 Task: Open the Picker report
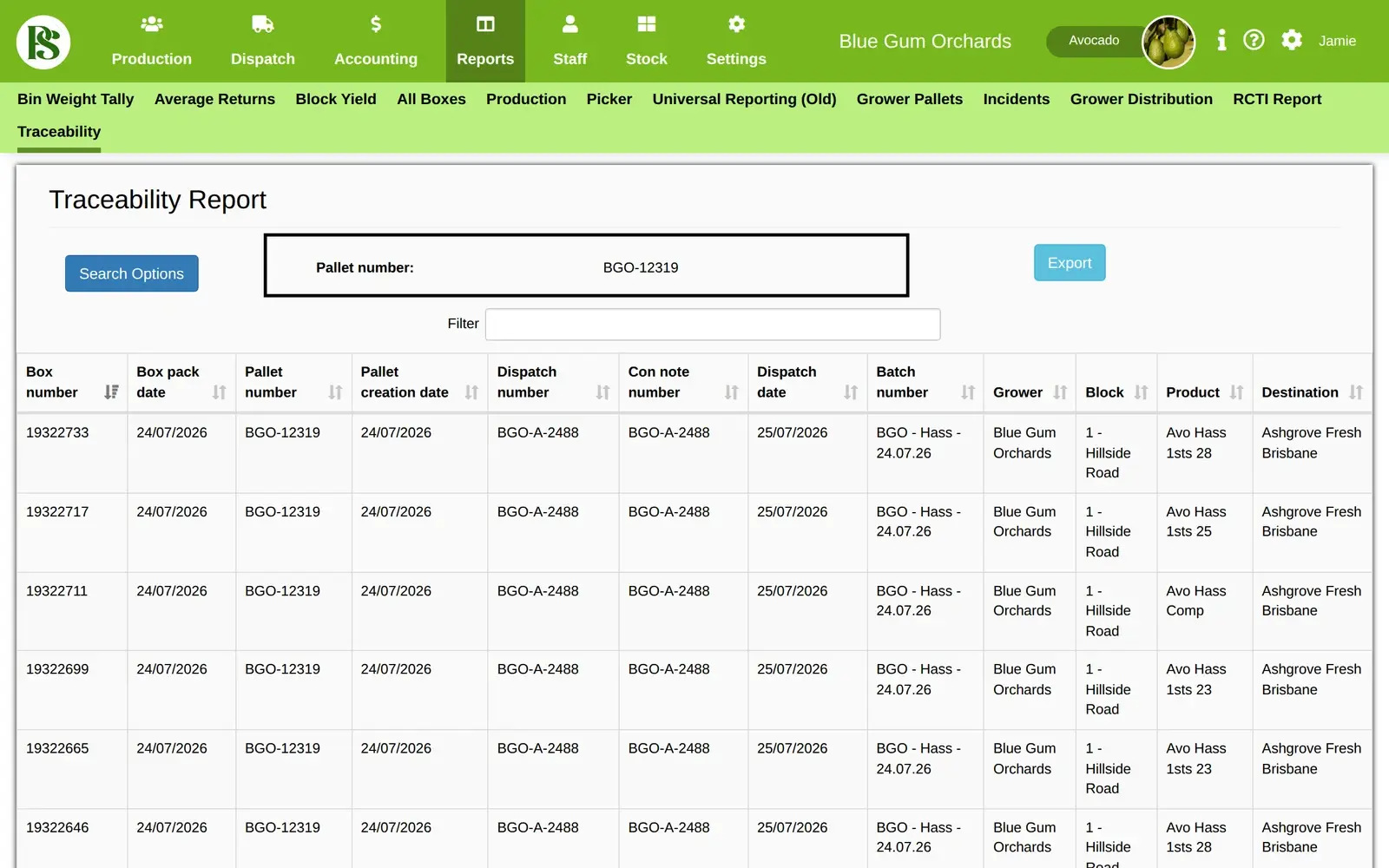click(x=609, y=99)
